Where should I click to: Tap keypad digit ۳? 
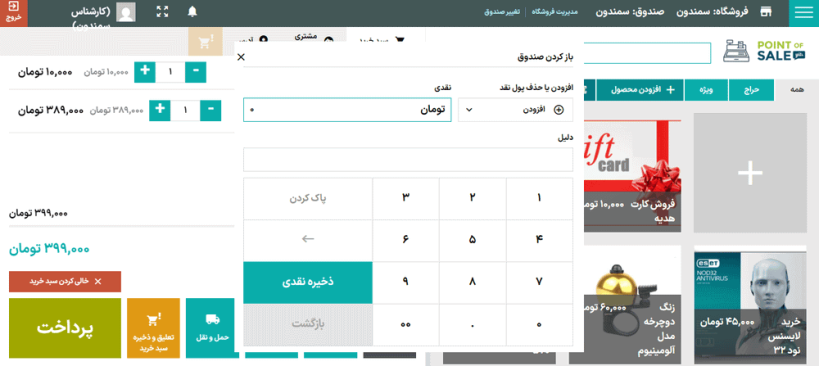pyautogui.click(x=406, y=198)
